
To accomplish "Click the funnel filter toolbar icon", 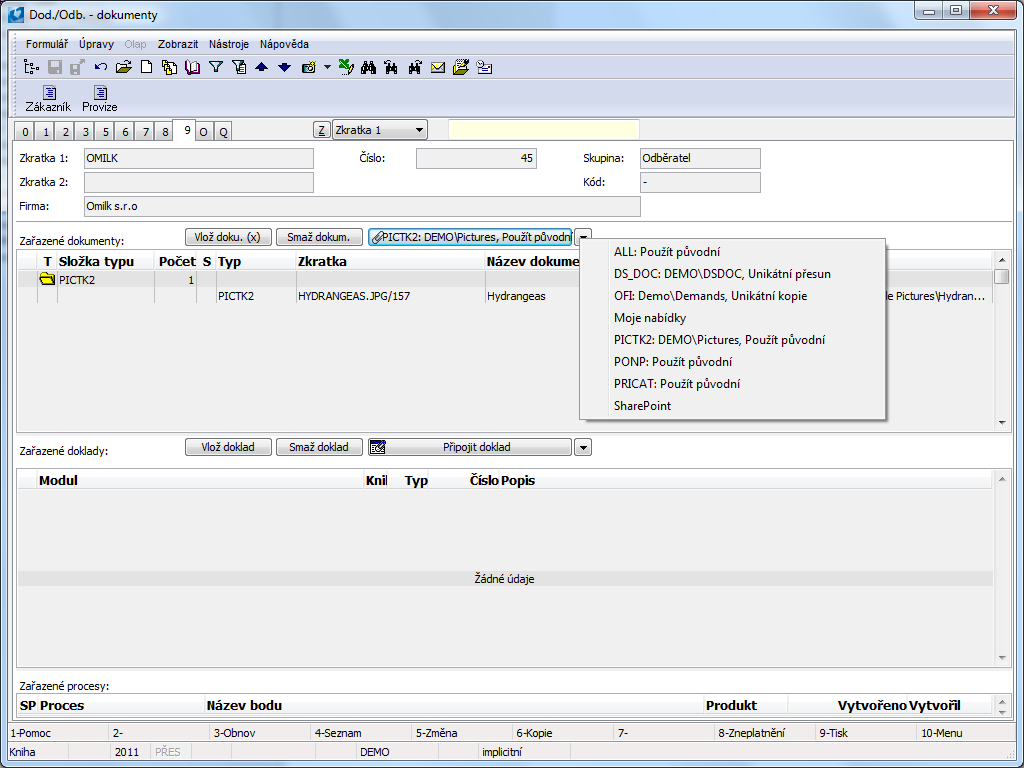I will 215,68.
